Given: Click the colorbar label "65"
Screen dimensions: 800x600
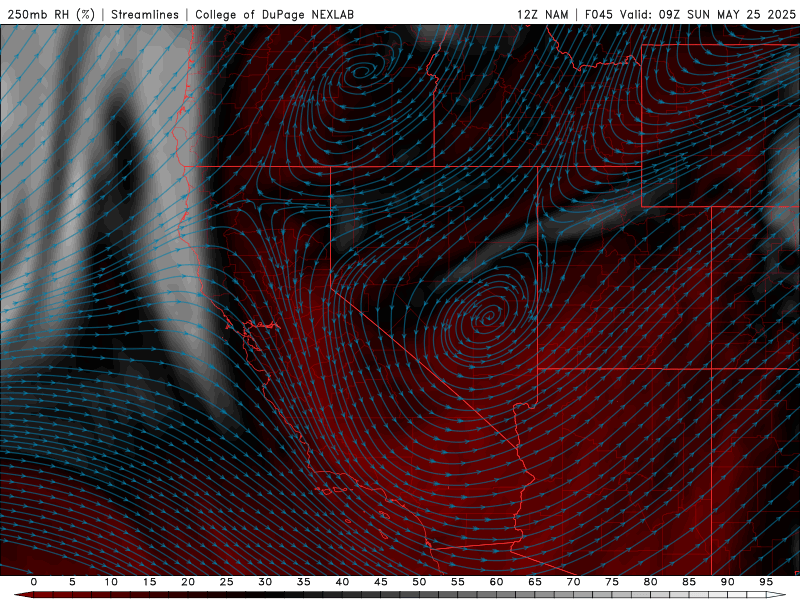Looking at the screenshot, I should coord(534,582).
